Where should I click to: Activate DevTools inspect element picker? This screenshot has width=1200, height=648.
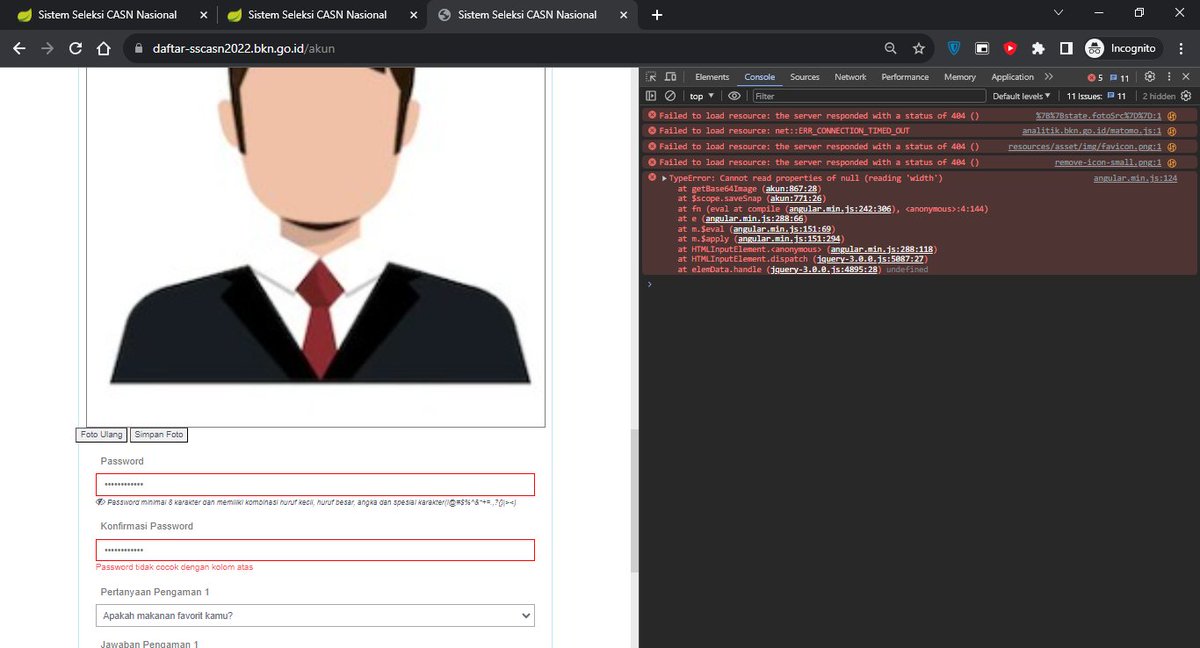click(x=651, y=77)
